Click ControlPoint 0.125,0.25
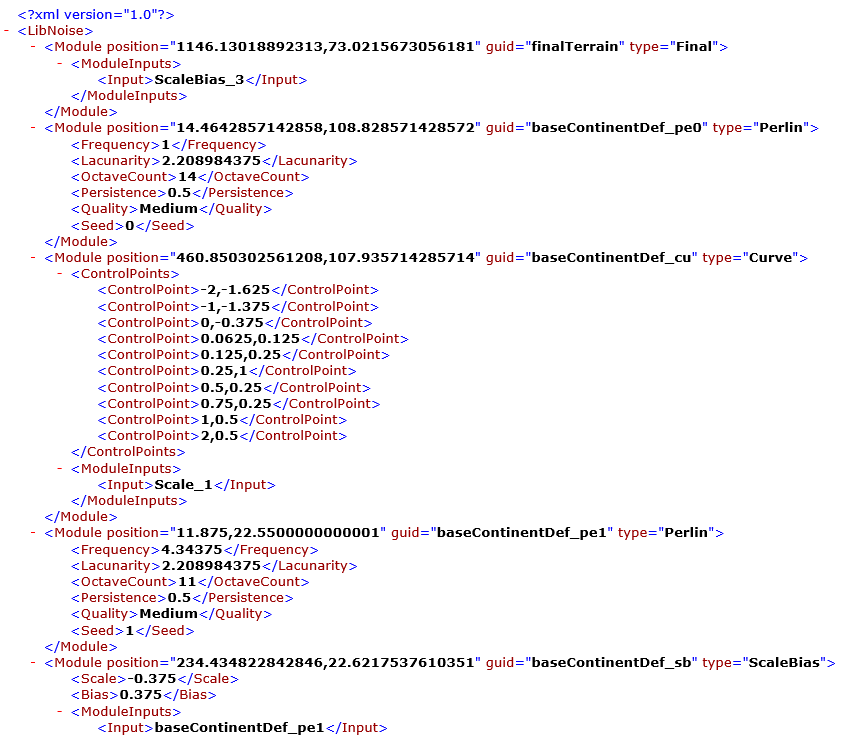 coord(243,355)
